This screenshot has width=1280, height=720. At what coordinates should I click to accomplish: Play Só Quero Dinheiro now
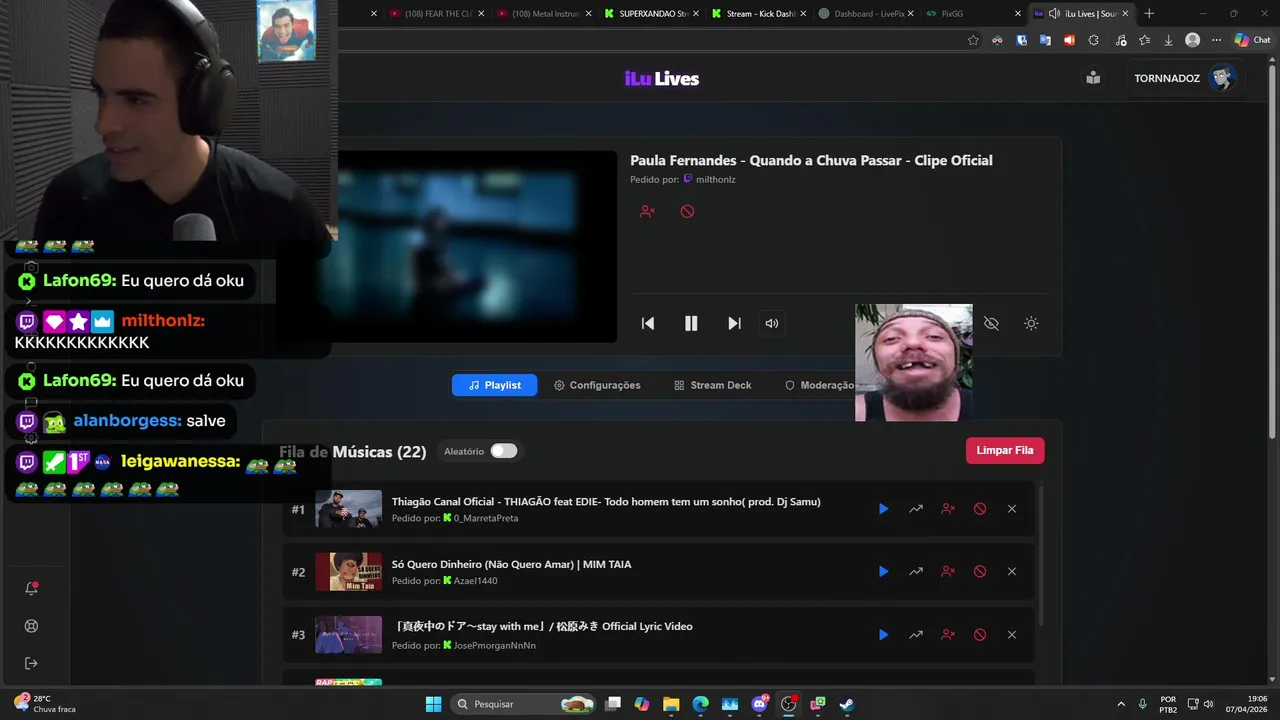click(x=883, y=571)
